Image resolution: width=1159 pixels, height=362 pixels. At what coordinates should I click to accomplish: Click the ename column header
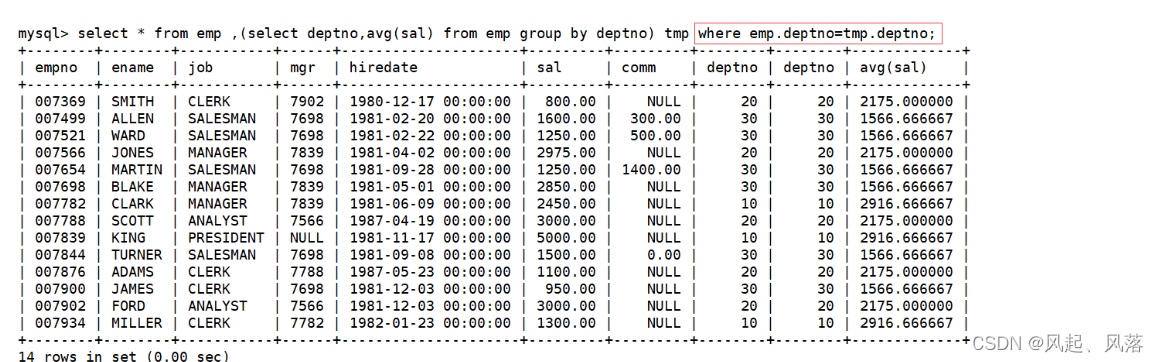(132, 68)
